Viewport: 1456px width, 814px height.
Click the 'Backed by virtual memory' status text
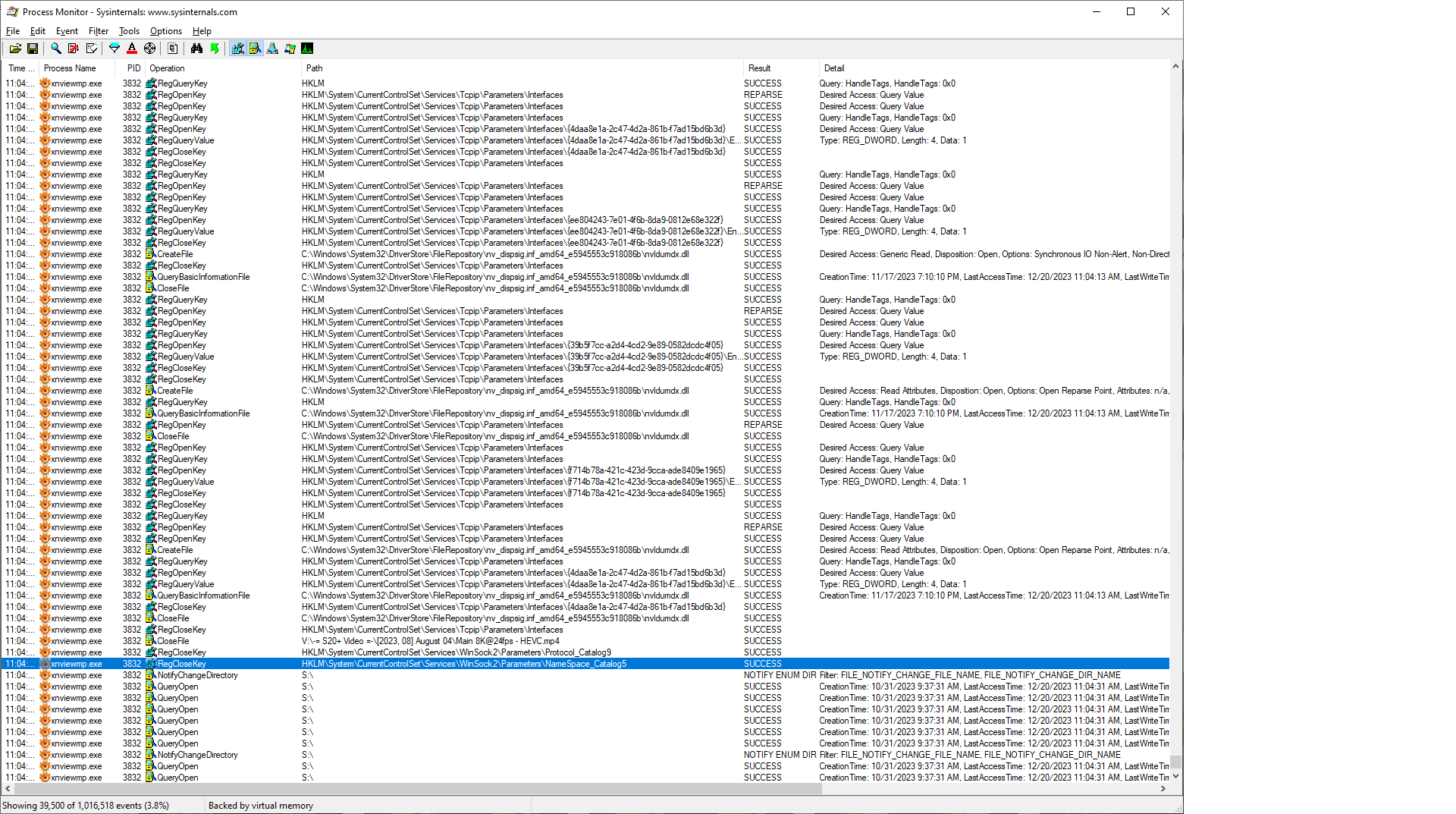point(261,806)
